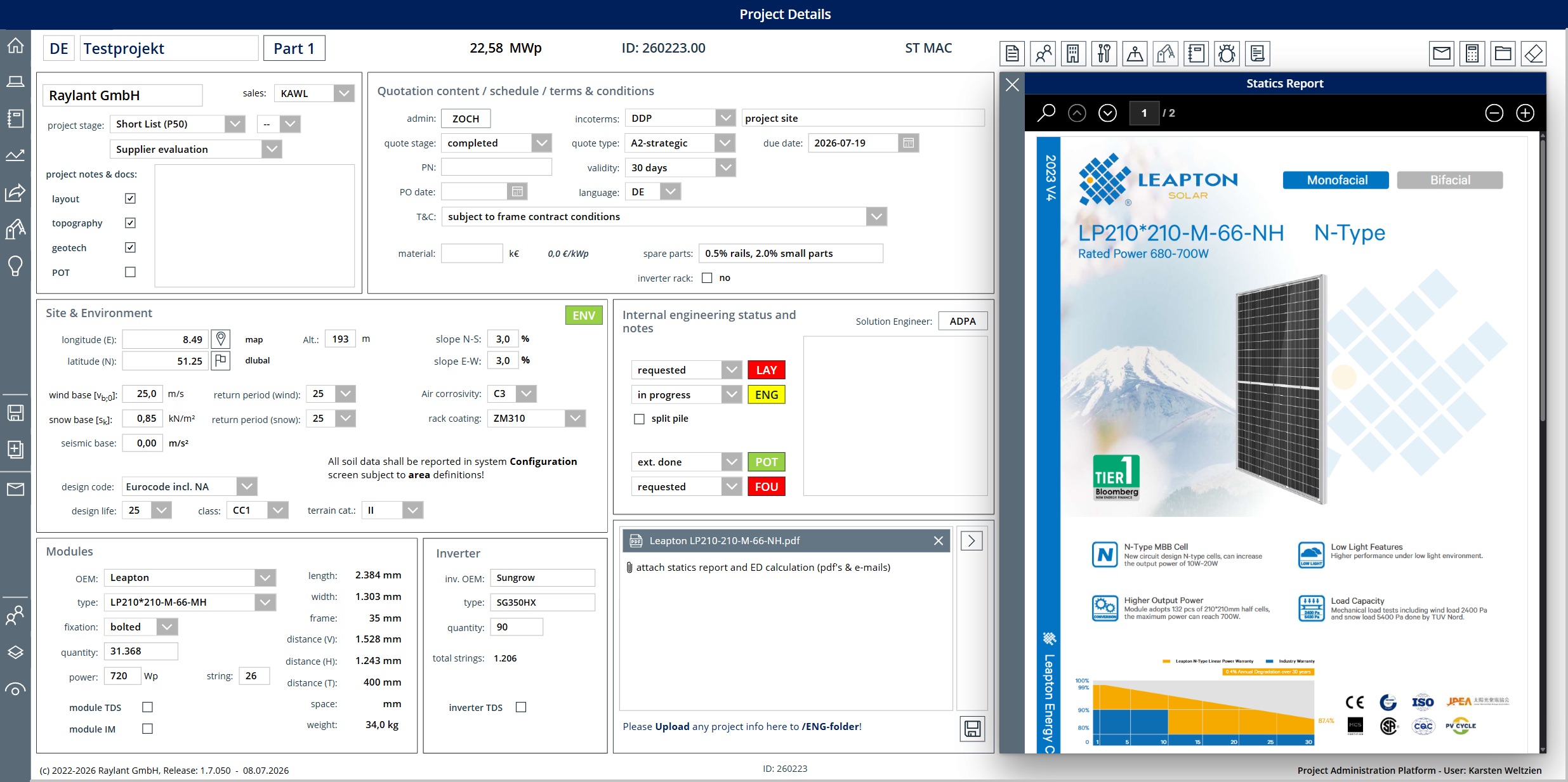Viewport: 1568px width, 782px height.
Task: Open the office building icon in the top toolbar
Action: point(1072,53)
